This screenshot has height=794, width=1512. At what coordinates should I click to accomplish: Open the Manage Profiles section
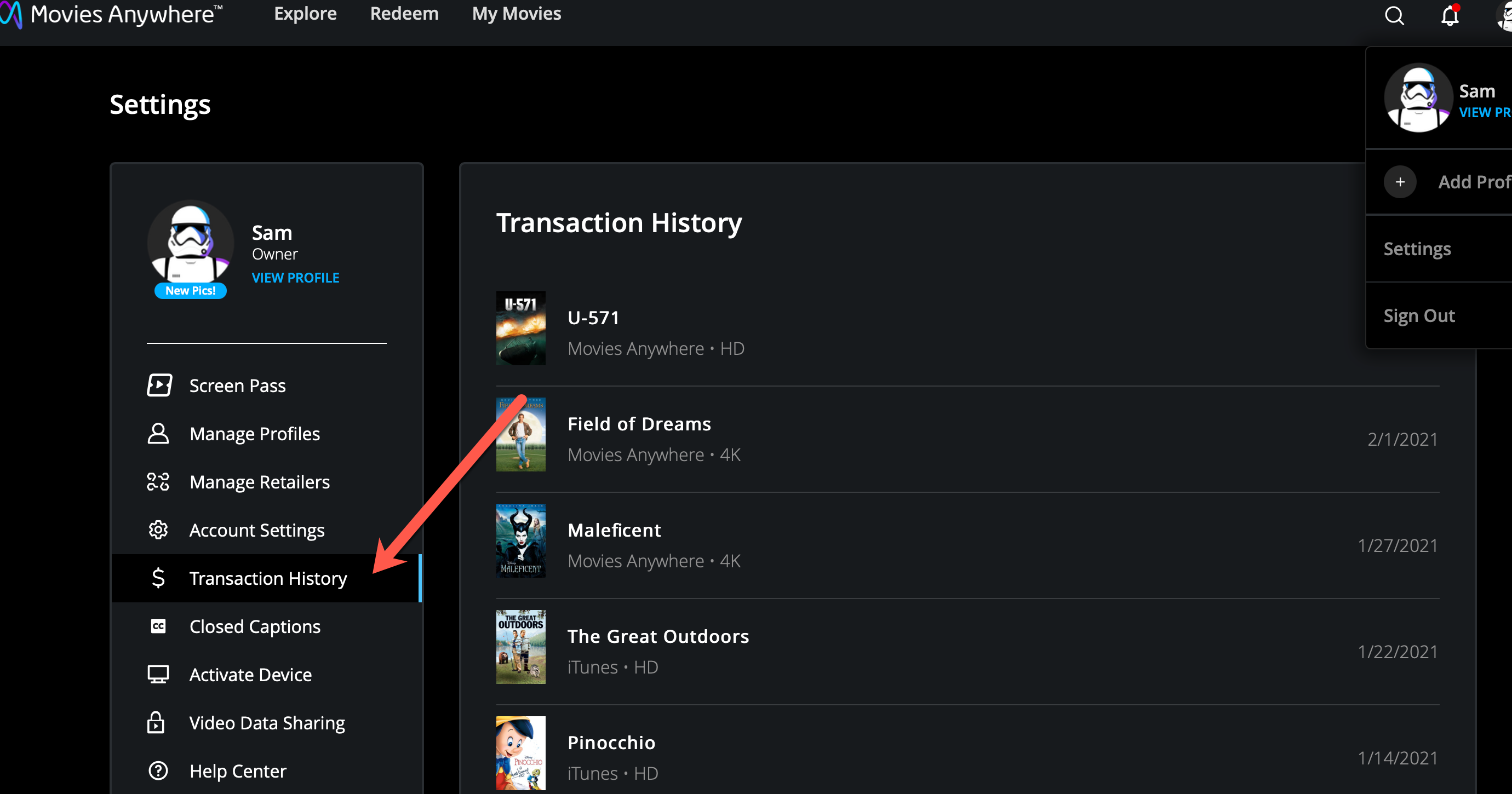click(254, 434)
